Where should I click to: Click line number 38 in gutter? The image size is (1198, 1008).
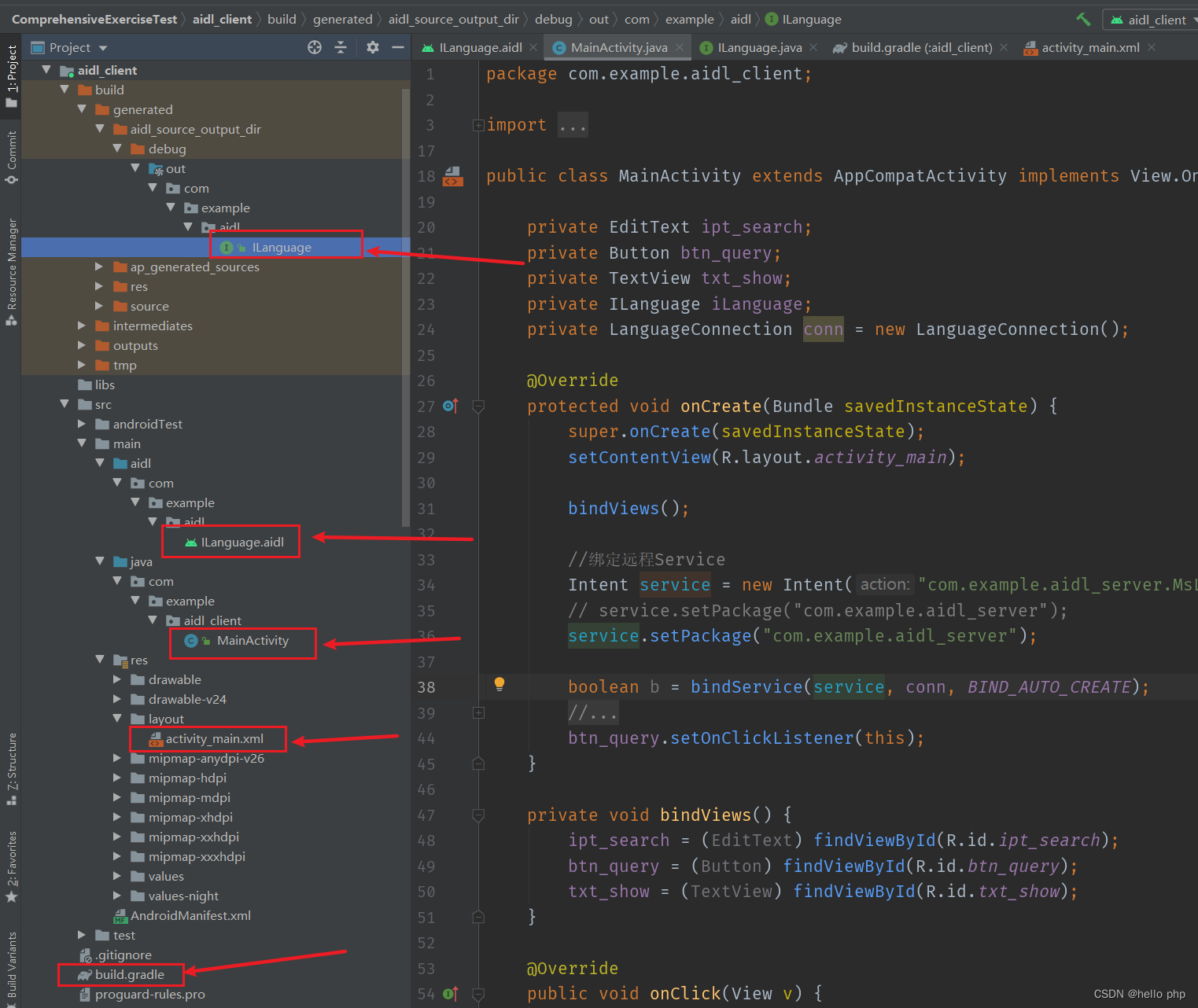pyautogui.click(x=426, y=687)
